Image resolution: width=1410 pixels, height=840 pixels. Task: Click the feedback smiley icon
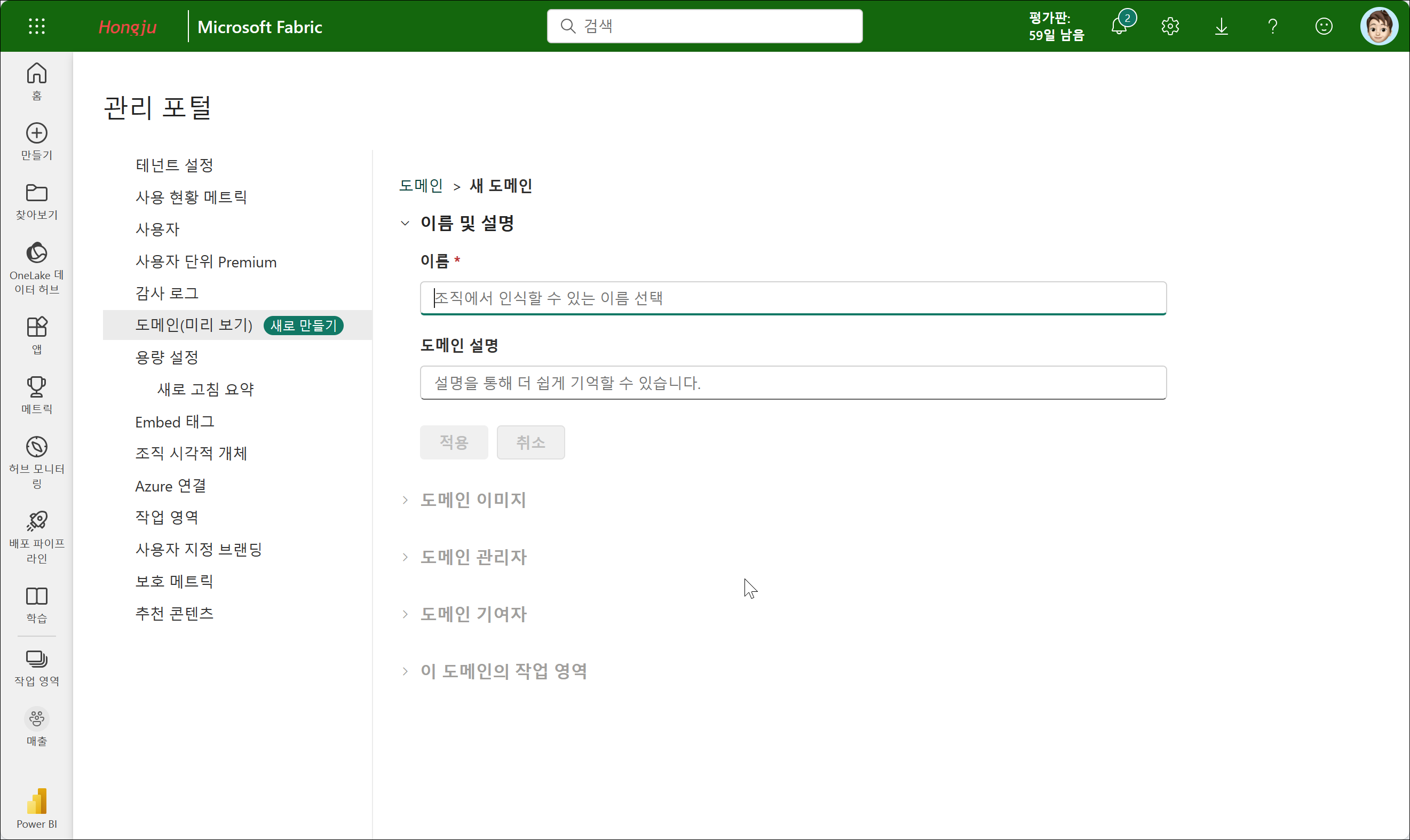(1324, 26)
